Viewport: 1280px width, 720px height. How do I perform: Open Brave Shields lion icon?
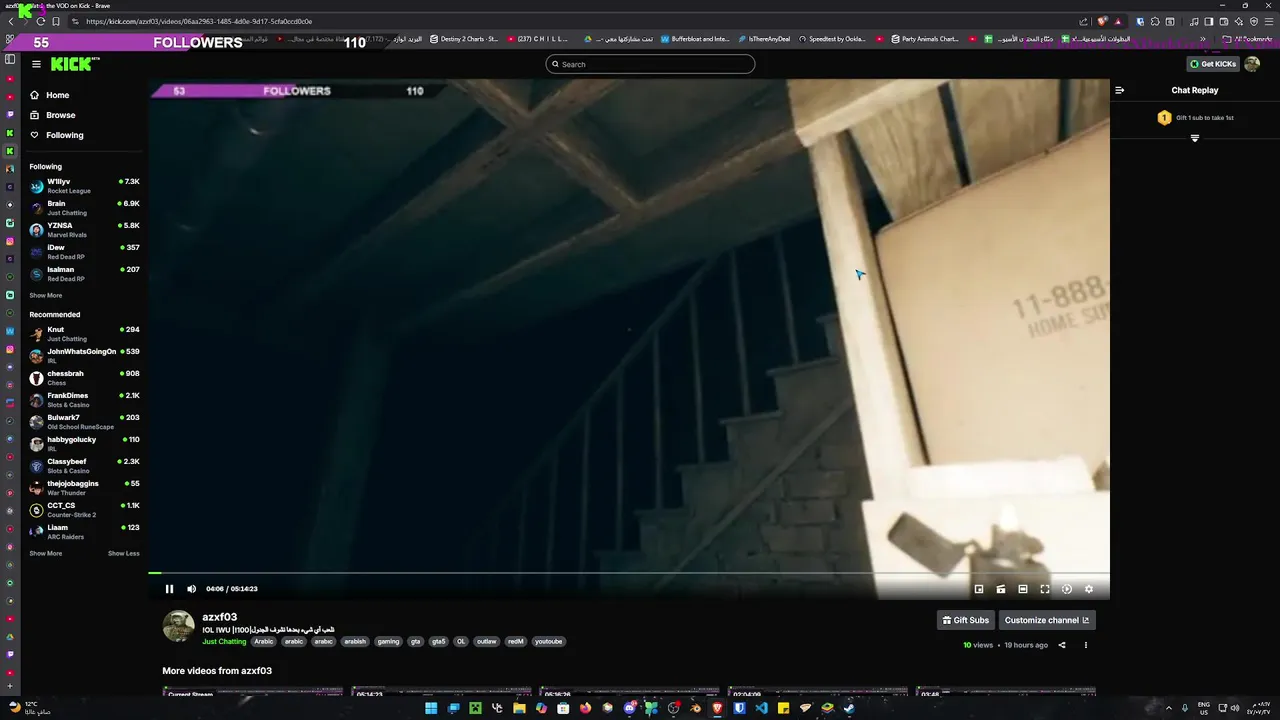(1103, 21)
